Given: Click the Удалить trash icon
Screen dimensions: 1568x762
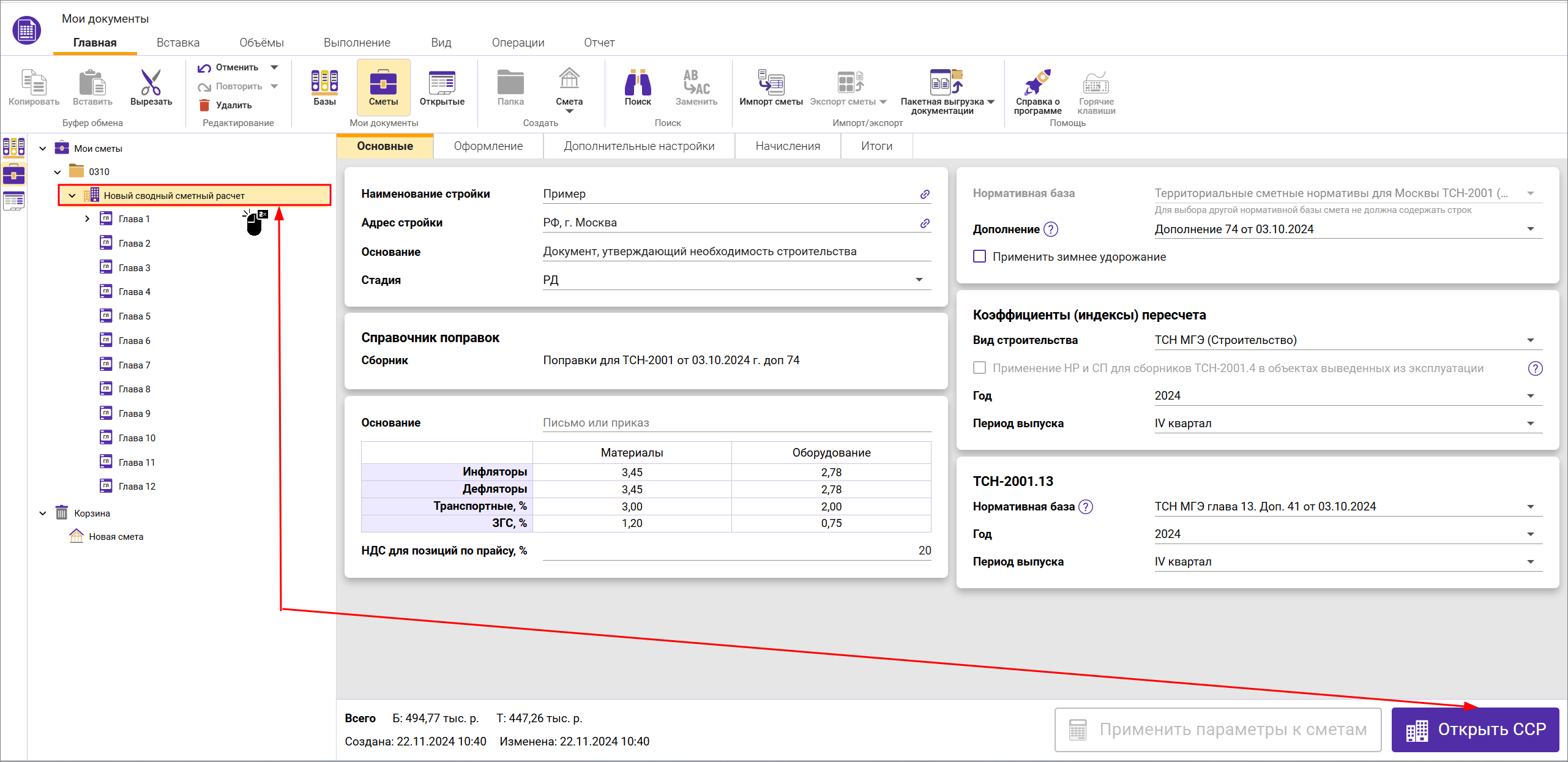Looking at the screenshot, I should pos(204,105).
